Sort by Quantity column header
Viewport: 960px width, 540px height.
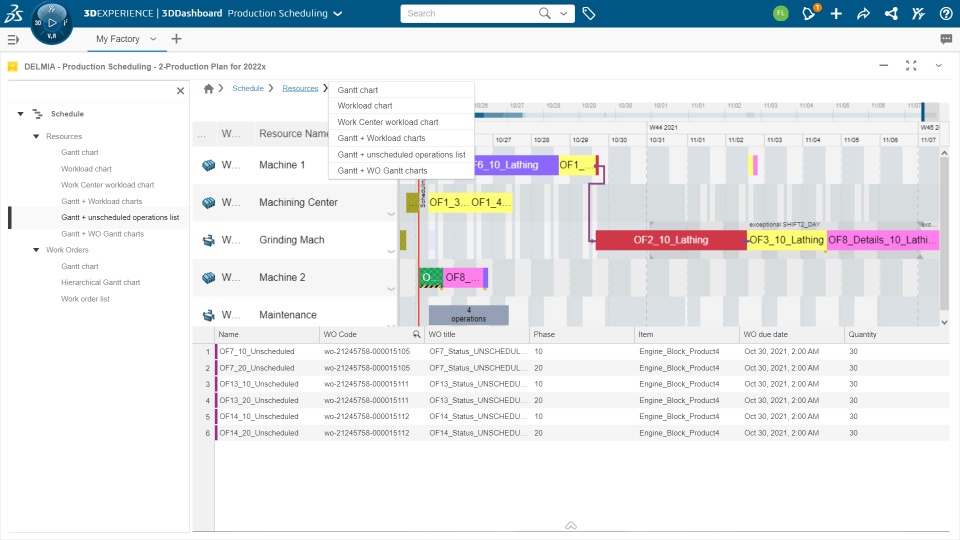(862, 334)
